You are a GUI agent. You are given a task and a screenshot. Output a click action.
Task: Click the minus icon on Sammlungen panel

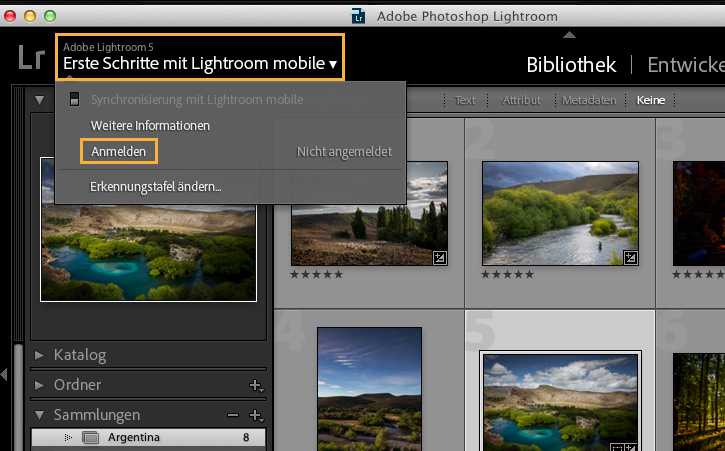point(233,415)
